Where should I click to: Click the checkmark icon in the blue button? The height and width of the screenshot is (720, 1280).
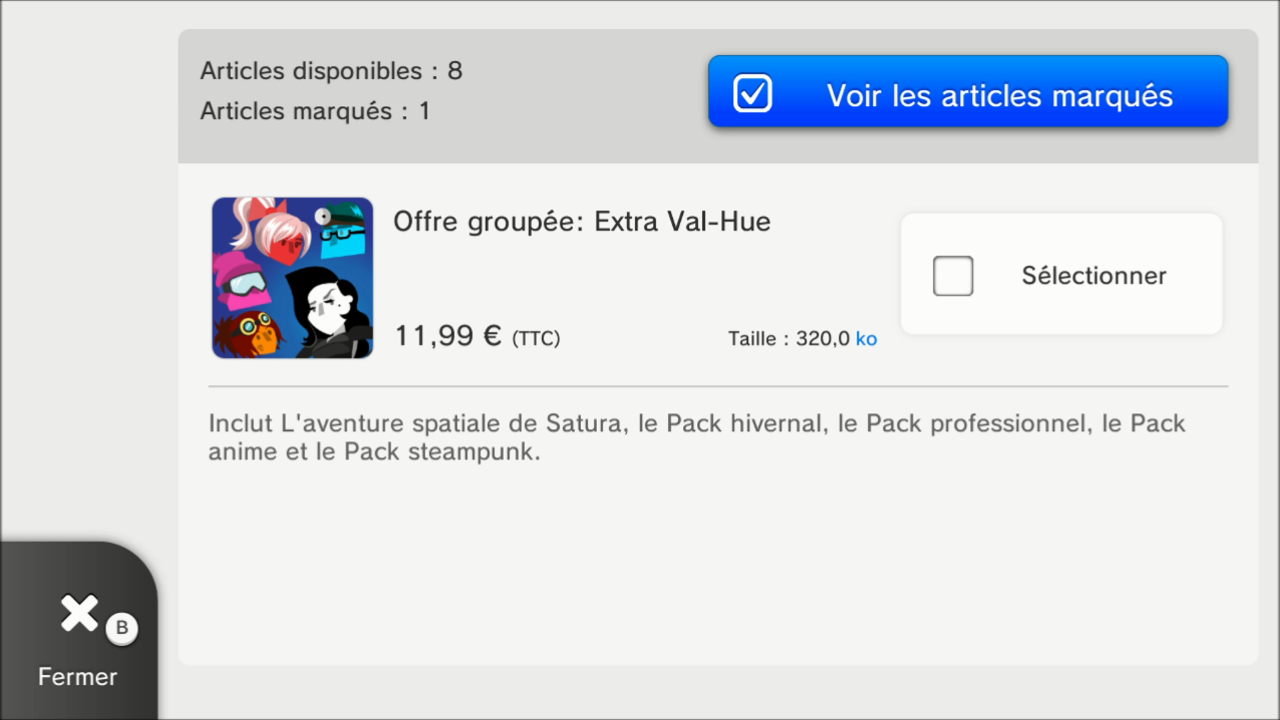[752, 94]
